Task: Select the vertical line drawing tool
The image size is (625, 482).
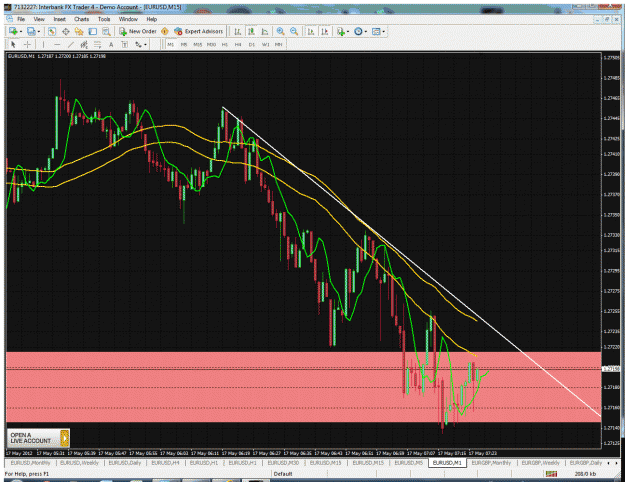Action: pos(43,45)
